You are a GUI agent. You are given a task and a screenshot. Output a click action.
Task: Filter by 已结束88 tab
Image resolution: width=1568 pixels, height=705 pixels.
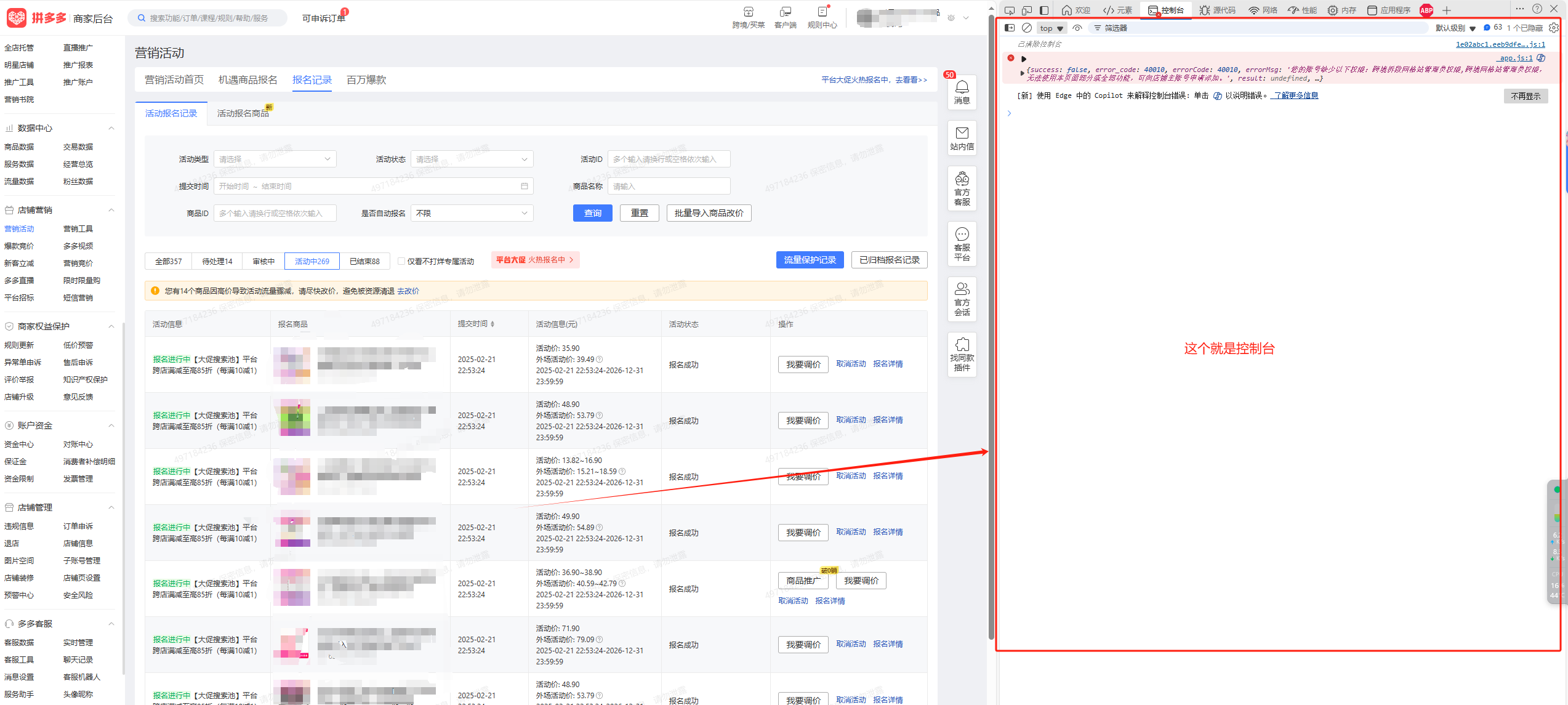click(364, 261)
